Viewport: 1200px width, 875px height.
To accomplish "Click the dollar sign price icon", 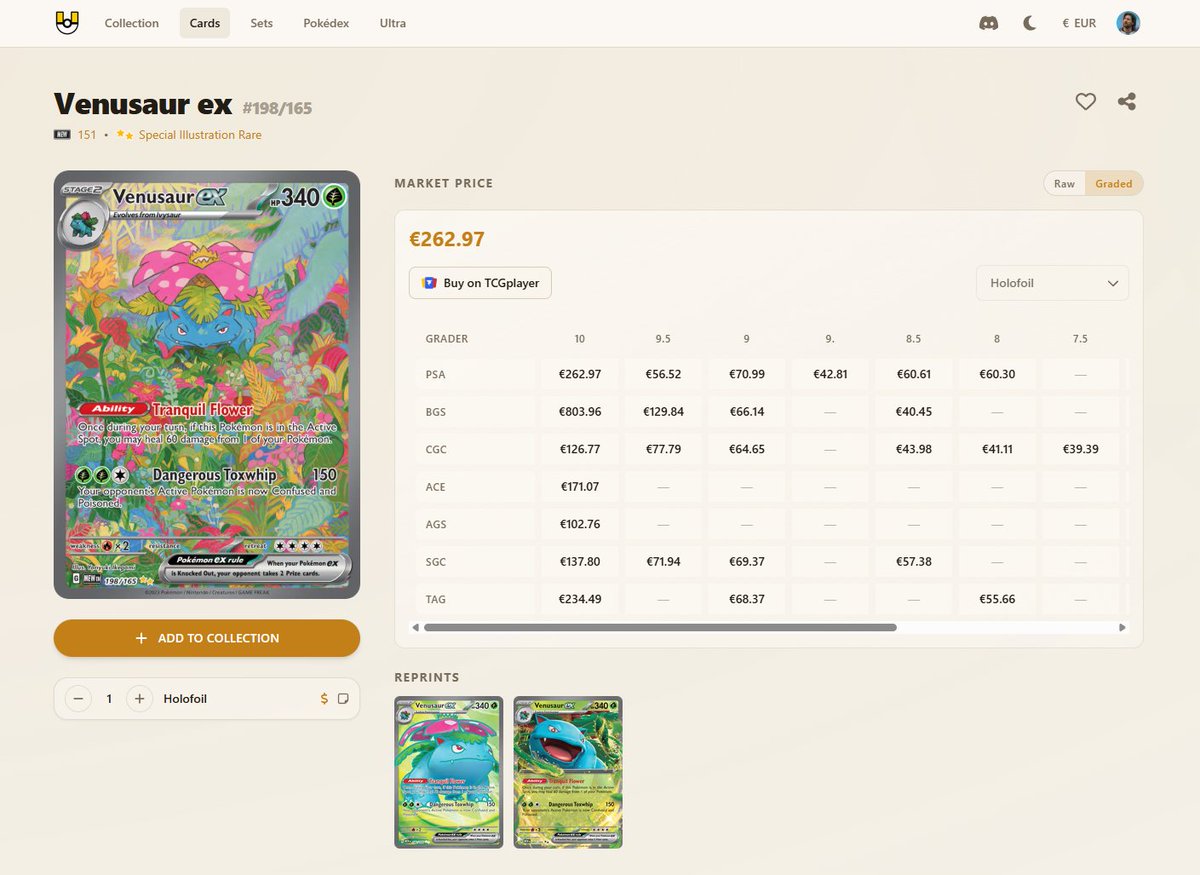I will point(324,698).
